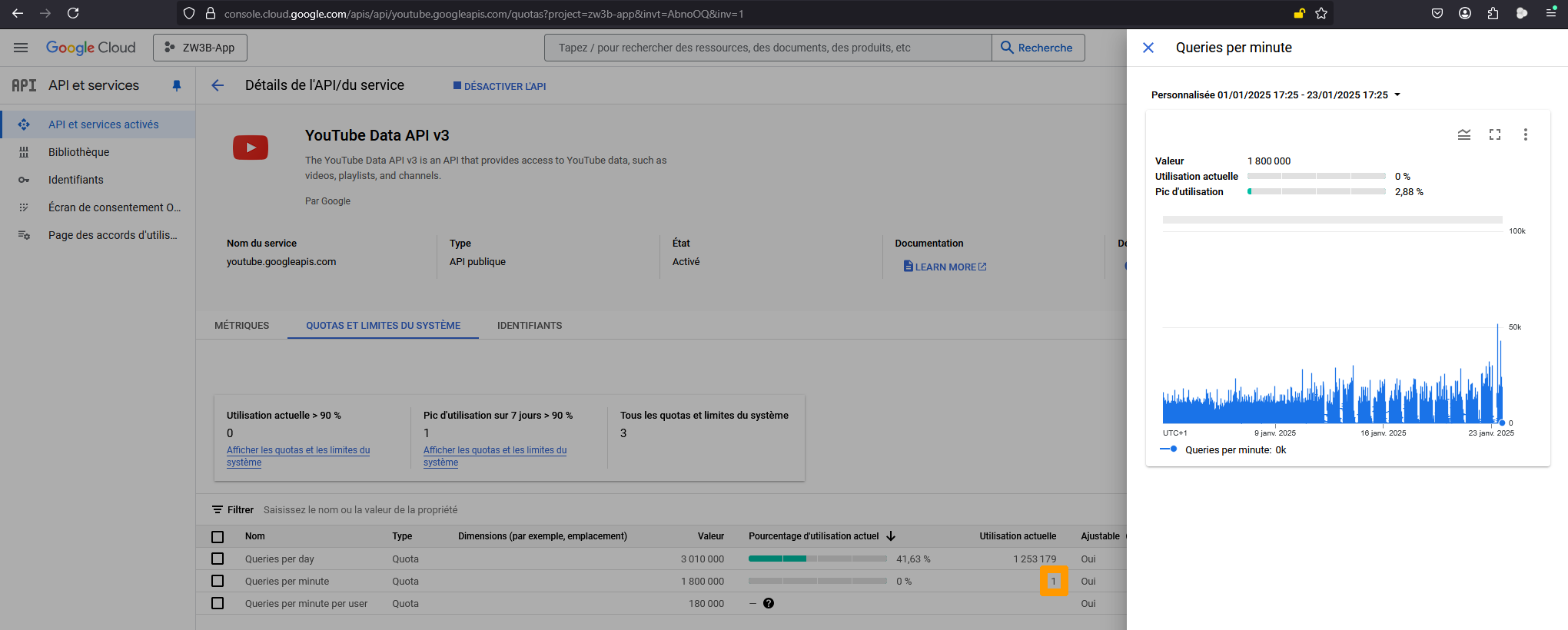Click the Queries per minute legend entry
The width and height of the screenshot is (1568, 630).
(x=1223, y=450)
